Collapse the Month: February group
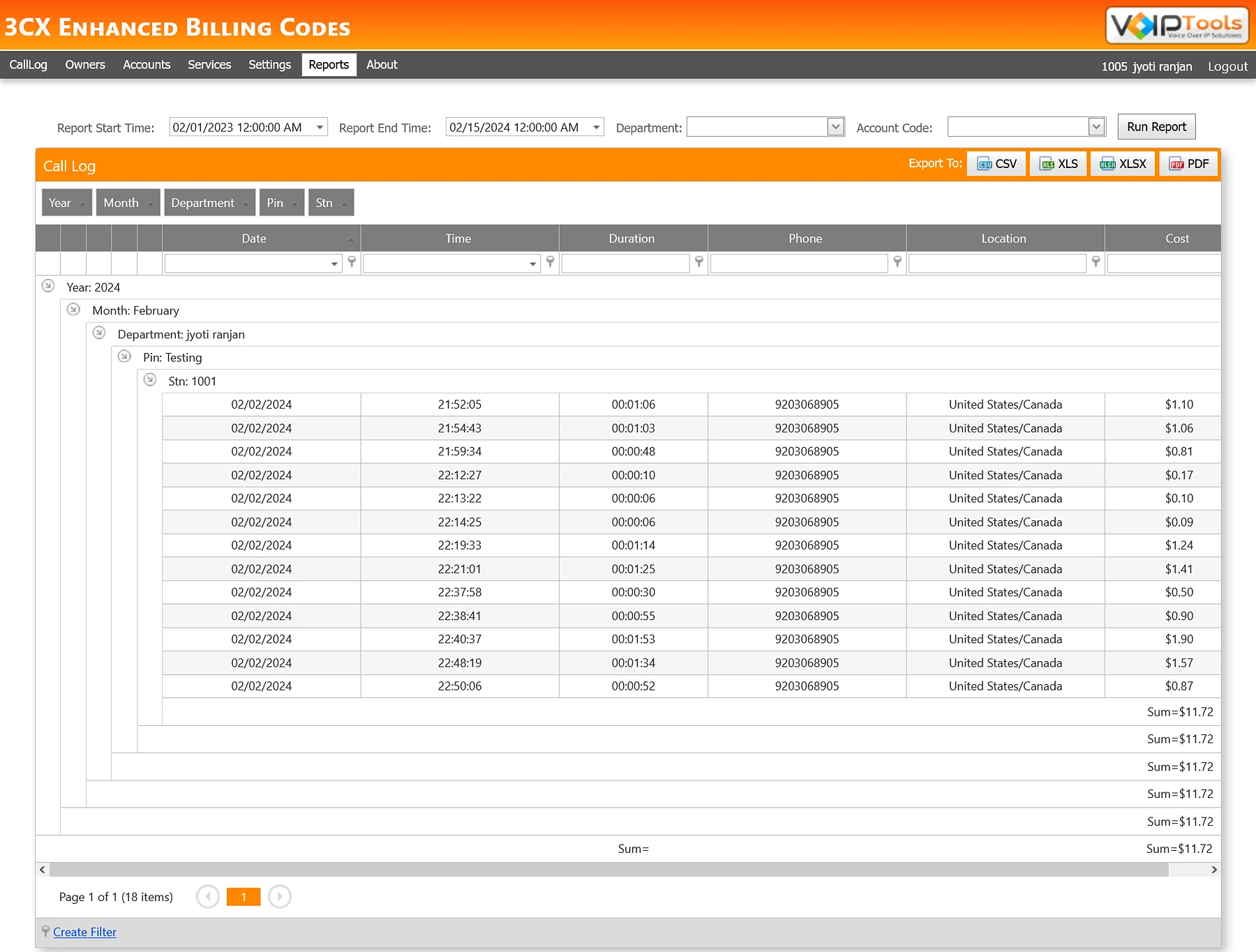Image resolution: width=1256 pixels, height=952 pixels. 73,310
